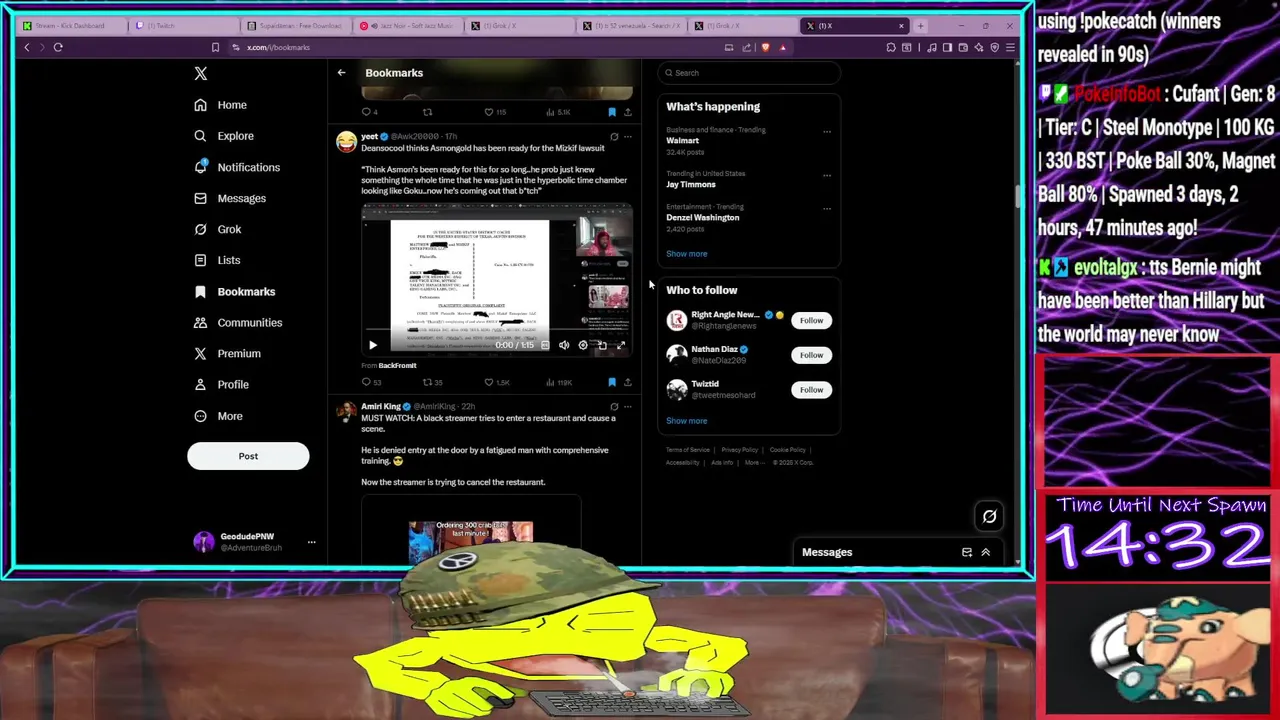The width and height of the screenshot is (1280, 720).
Task: Open Notifications in the sidebar
Action: (237, 167)
